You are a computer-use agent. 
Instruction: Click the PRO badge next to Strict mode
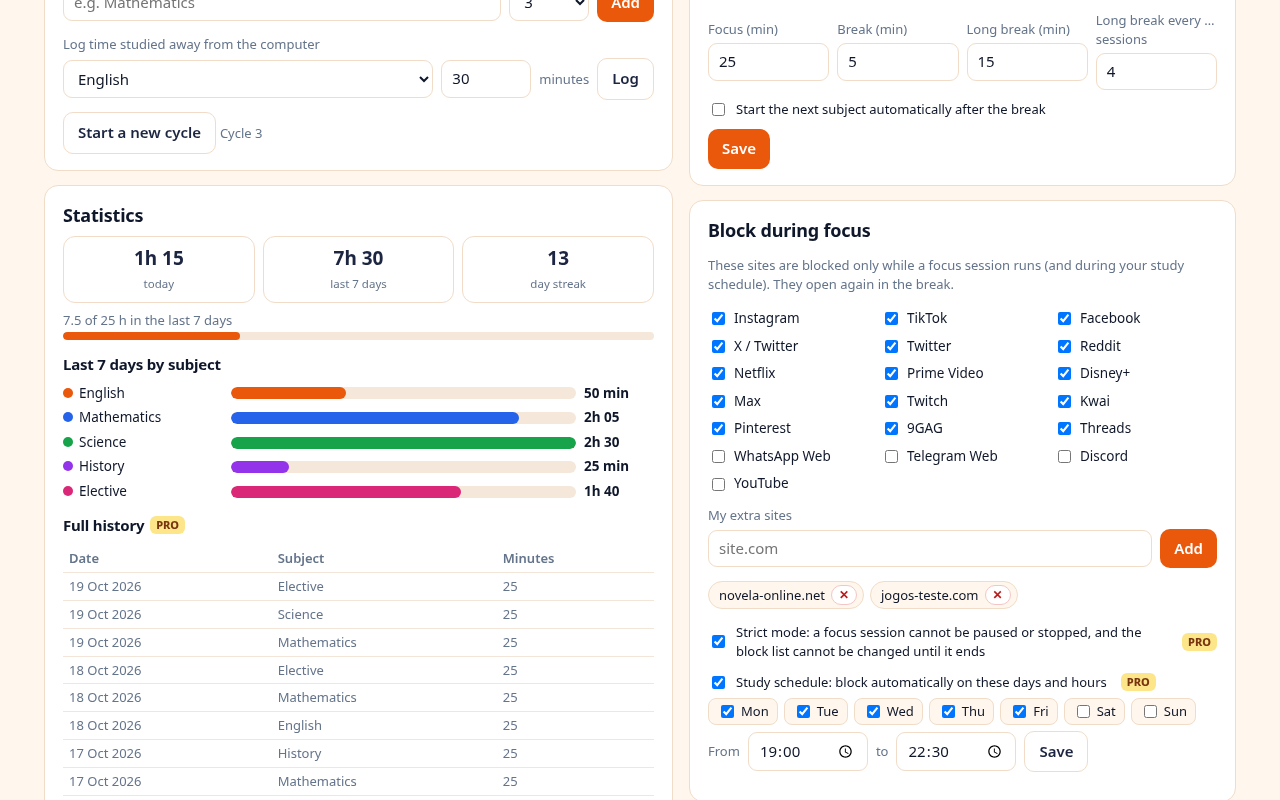(x=1199, y=642)
